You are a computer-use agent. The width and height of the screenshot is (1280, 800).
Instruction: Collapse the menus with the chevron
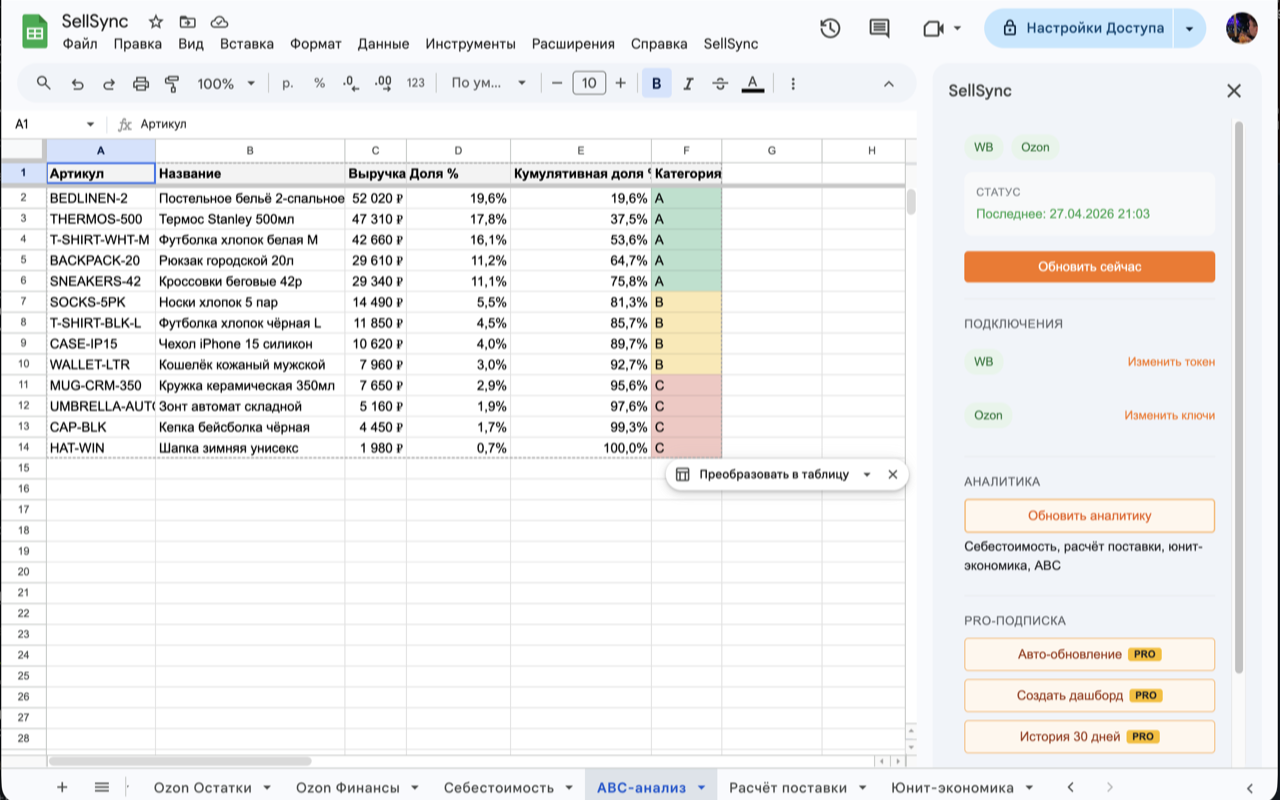[888, 84]
